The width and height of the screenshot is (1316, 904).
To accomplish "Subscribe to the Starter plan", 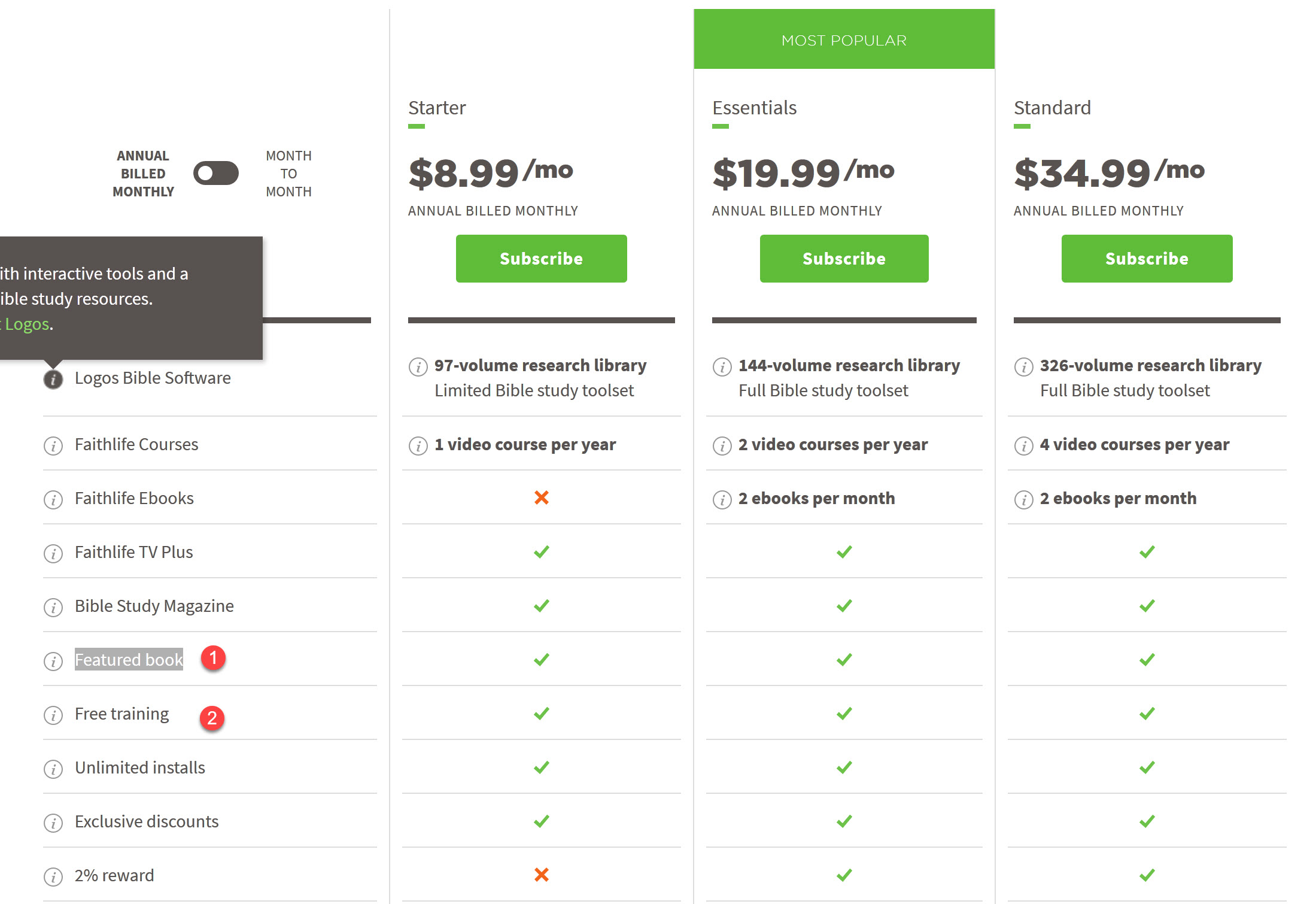I will [x=541, y=259].
